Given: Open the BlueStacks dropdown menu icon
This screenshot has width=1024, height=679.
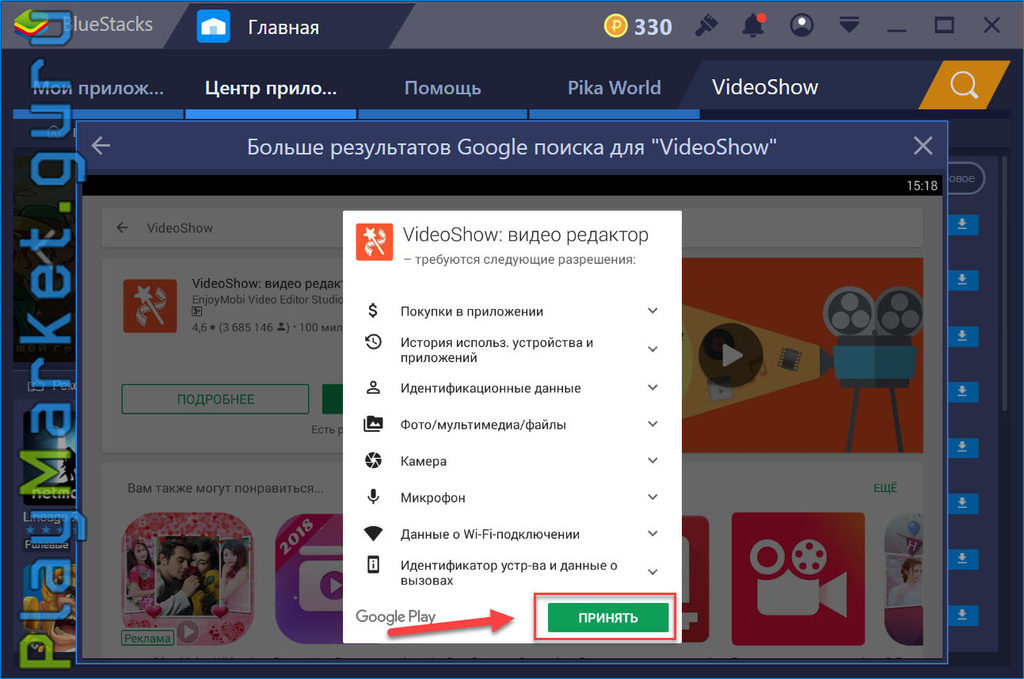Looking at the screenshot, I should click(849, 26).
